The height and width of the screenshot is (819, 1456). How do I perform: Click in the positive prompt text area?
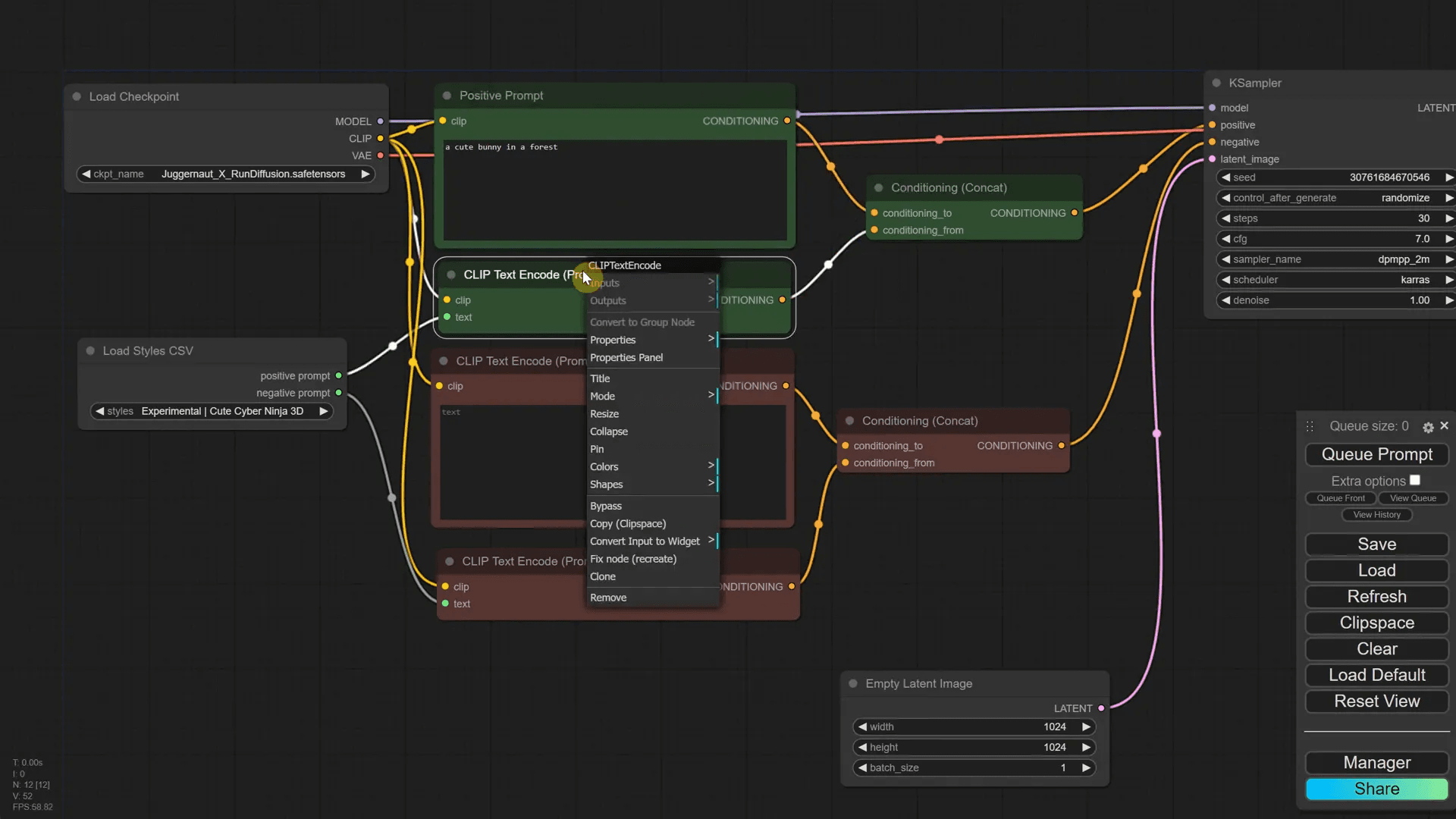pyautogui.click(x=614, y=190)
